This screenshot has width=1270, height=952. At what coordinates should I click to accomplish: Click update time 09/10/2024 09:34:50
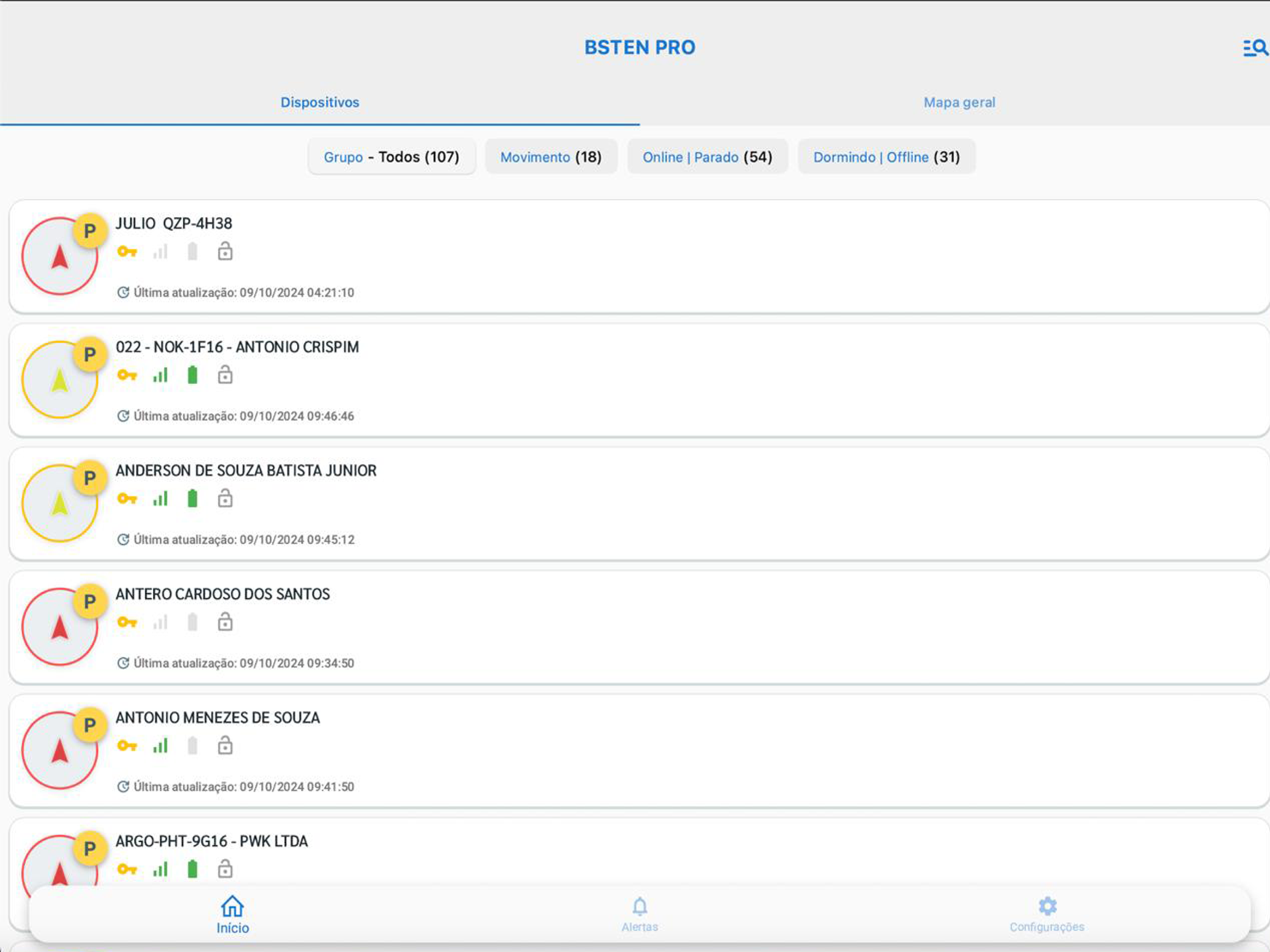[297, 663]
